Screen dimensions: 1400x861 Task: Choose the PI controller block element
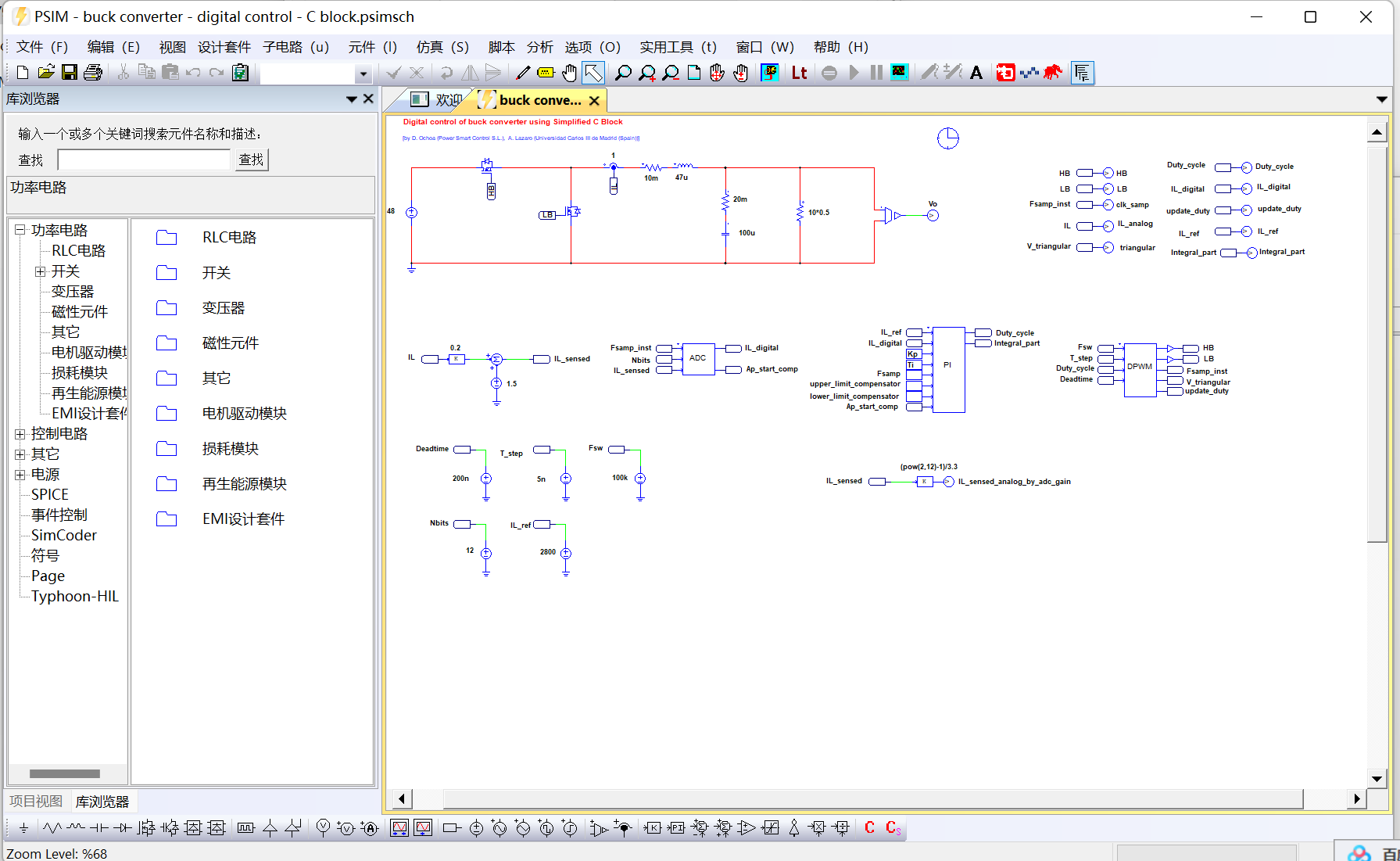(675, 827)
